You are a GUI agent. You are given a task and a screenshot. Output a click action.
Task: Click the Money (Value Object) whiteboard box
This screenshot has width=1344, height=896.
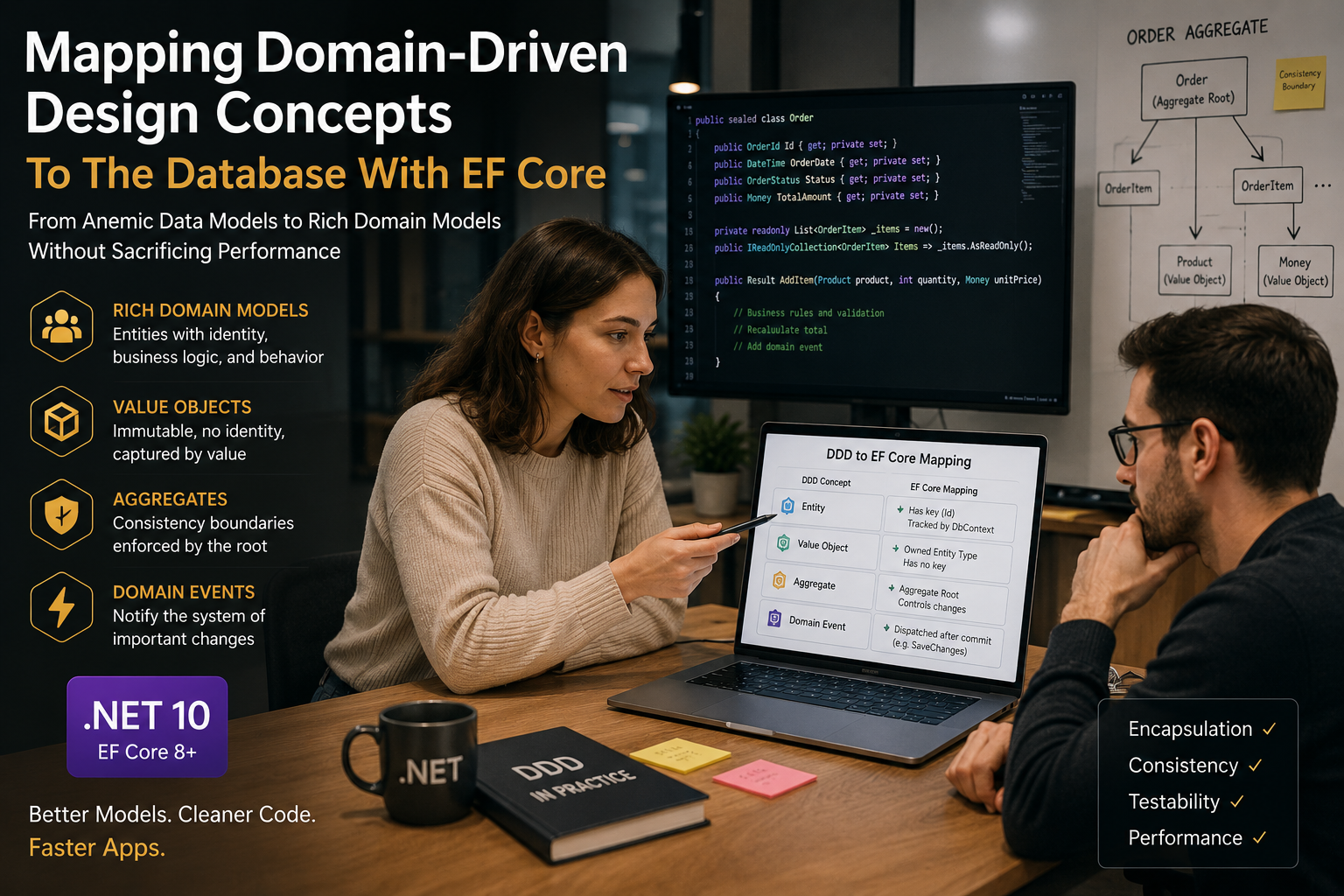pyautogui.click(x=1295, y=271)
